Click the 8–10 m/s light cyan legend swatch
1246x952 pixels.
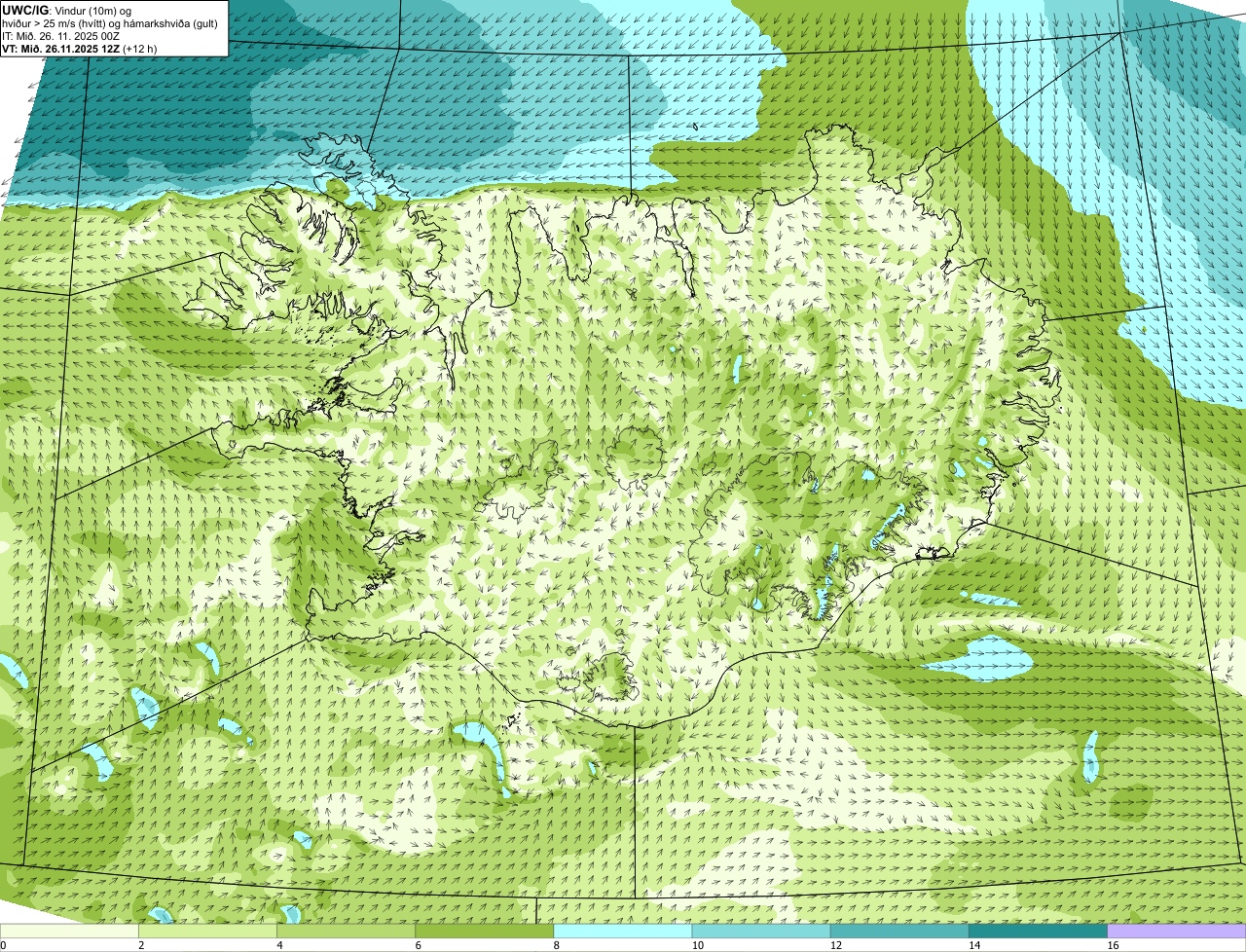tap(625, 932)
